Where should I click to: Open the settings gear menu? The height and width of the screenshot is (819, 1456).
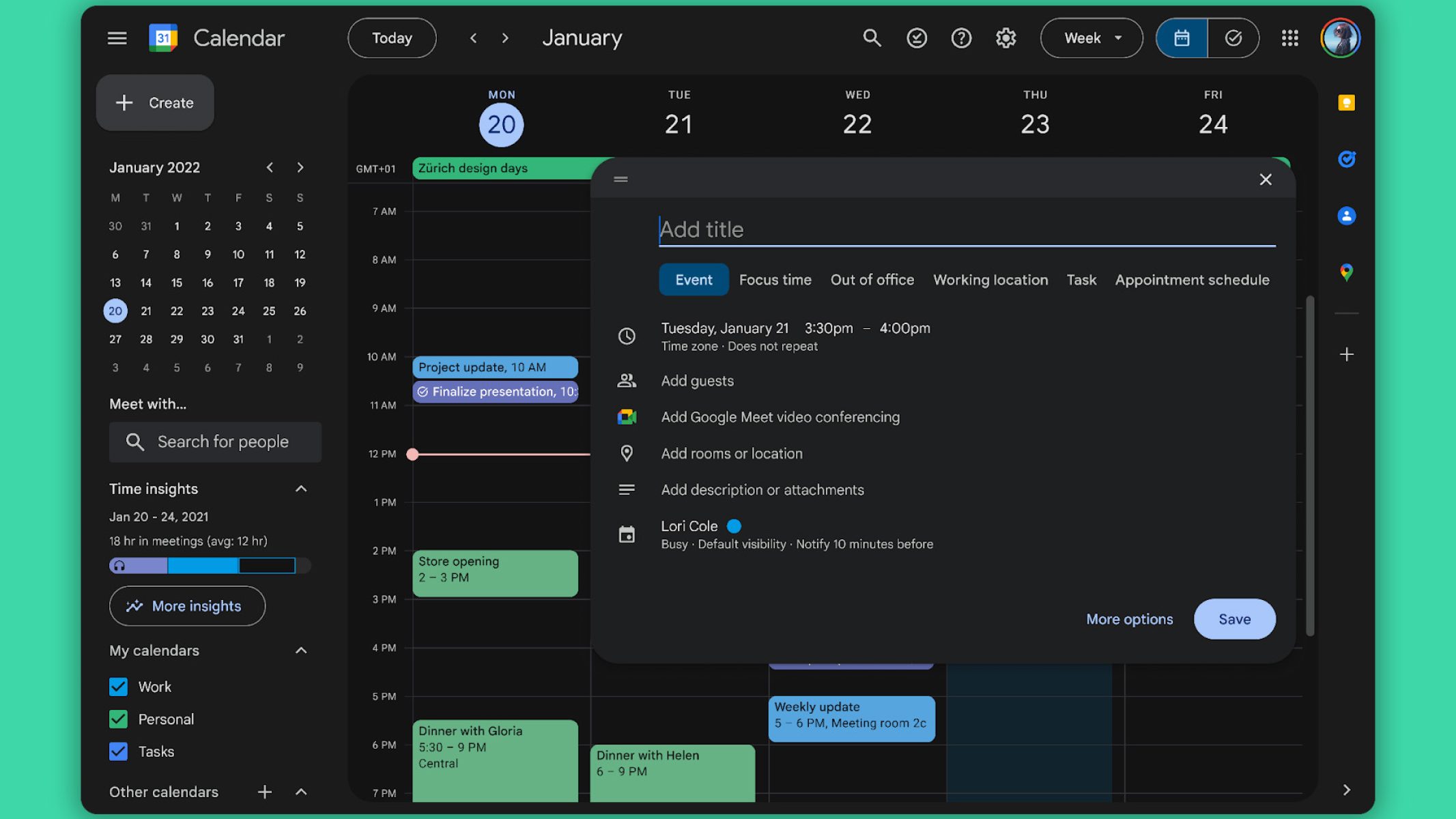(1005, 38)
